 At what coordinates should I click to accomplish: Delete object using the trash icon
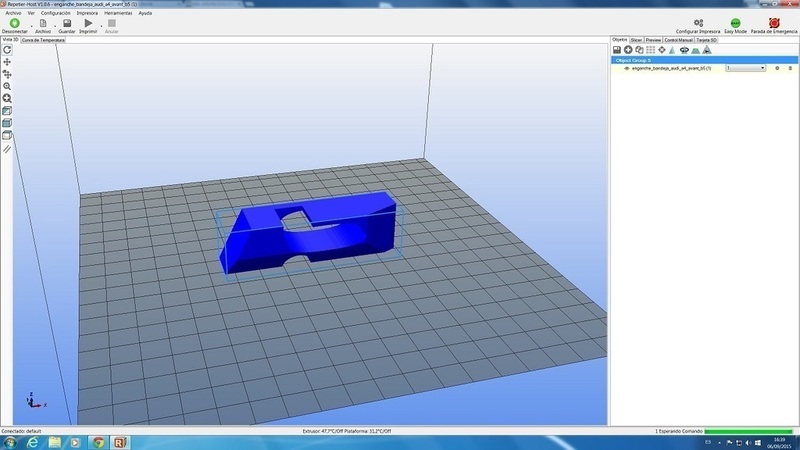pyautogui.click(x=789, y=68)
